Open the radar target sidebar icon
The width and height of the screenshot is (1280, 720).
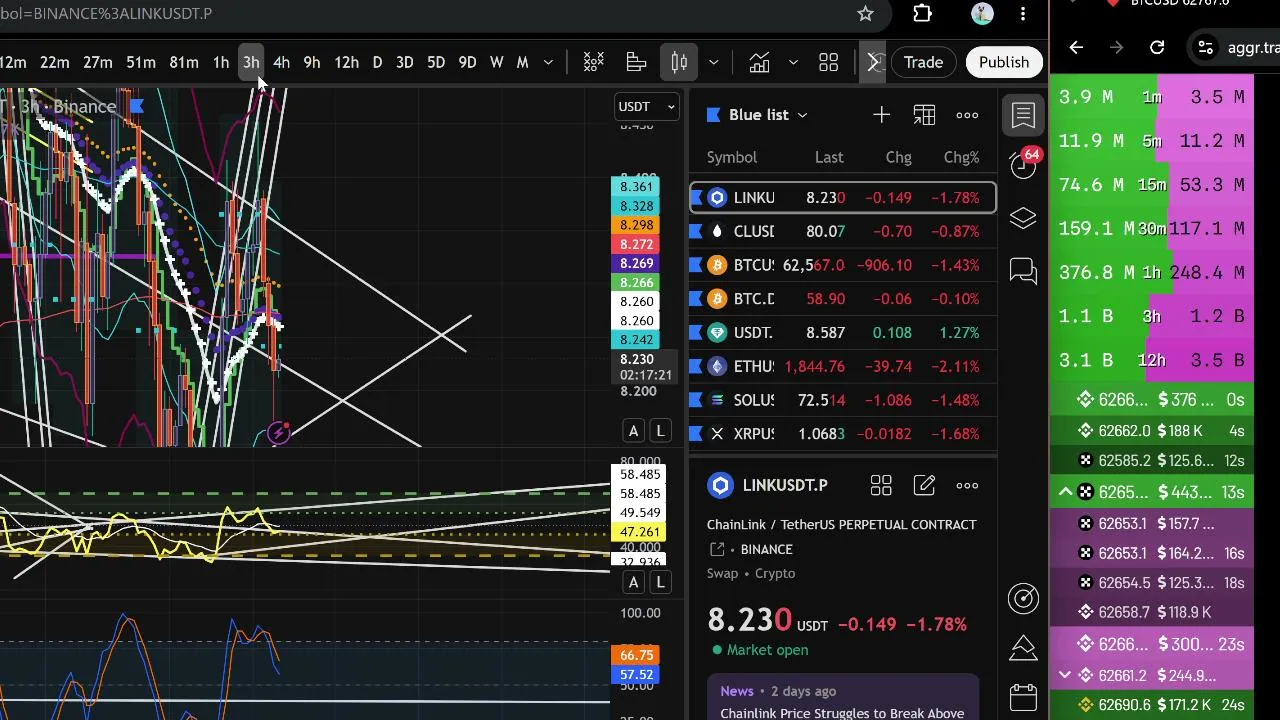click(1023, 598)
